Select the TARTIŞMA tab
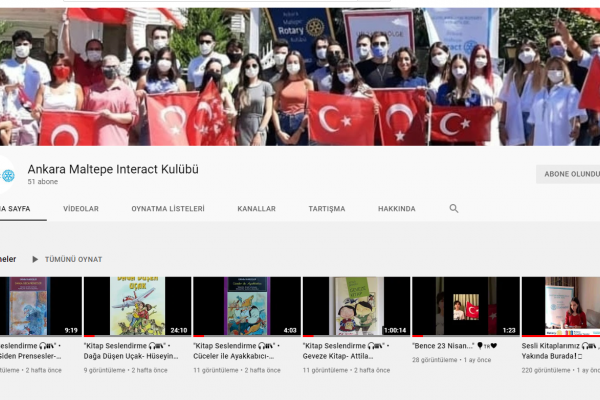The image size is (600, 400). [327, 209]
